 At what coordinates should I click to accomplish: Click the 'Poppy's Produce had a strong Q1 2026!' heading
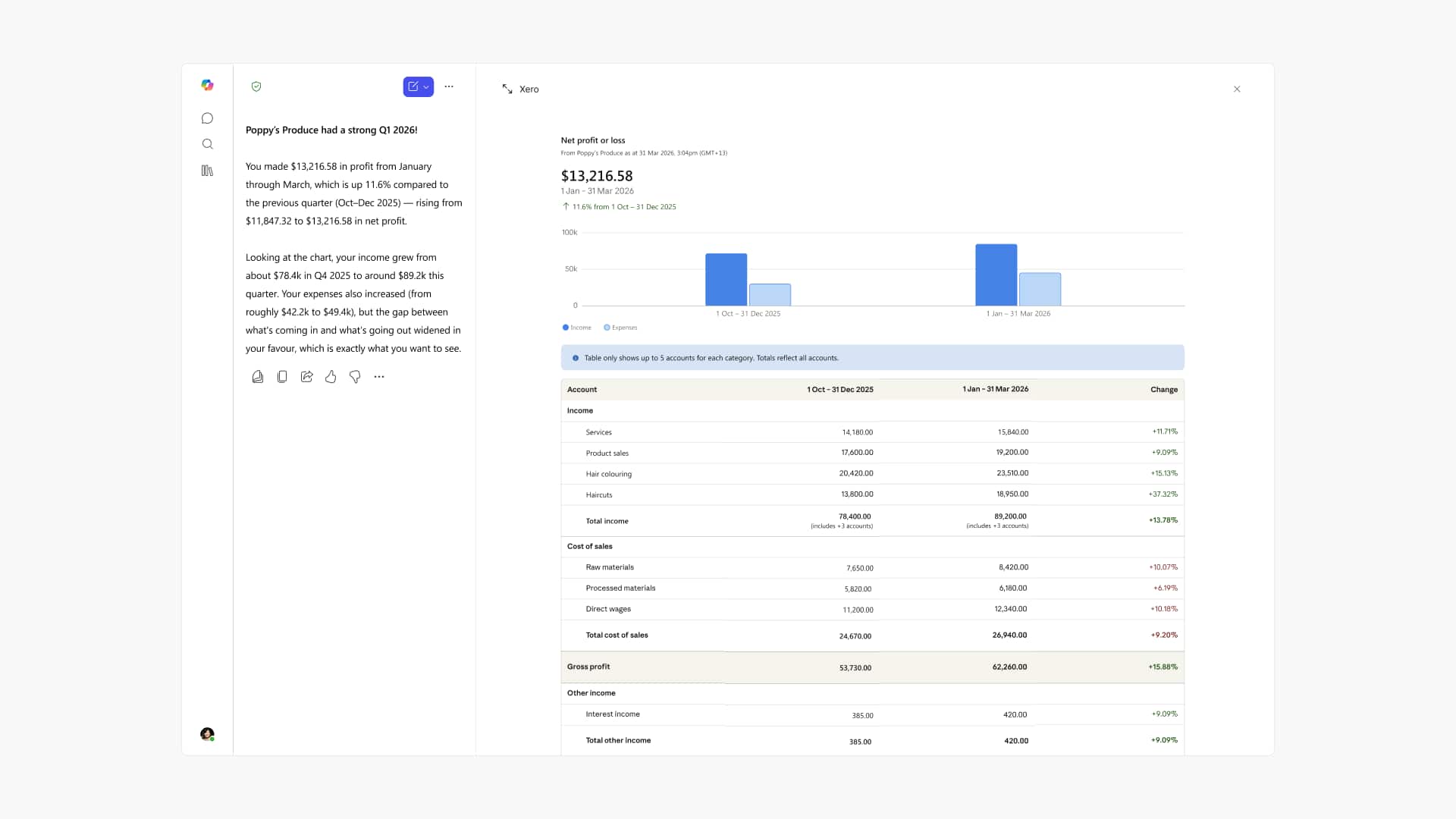(331, 130)
